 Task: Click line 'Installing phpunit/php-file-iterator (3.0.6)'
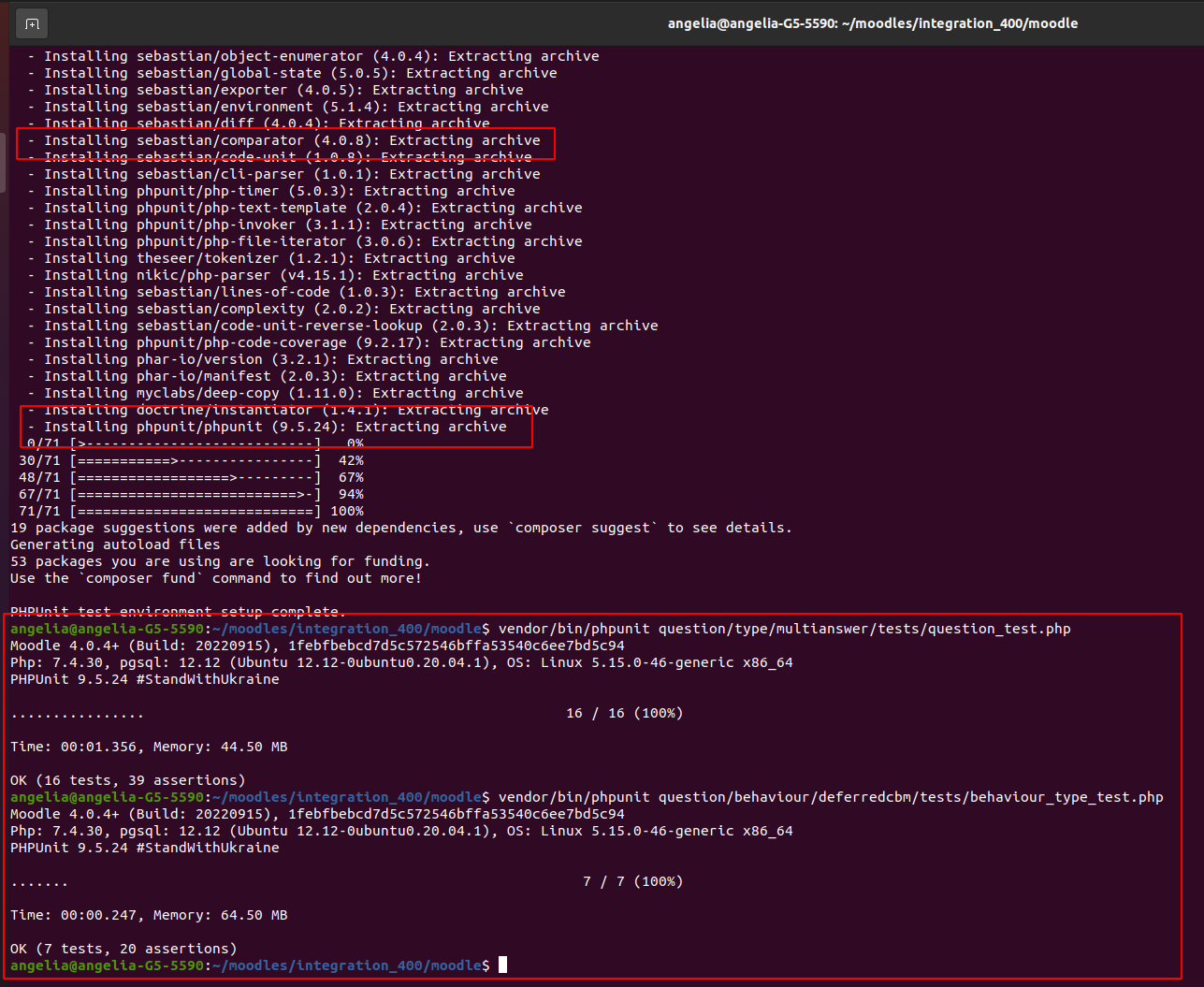pos(305,241)
